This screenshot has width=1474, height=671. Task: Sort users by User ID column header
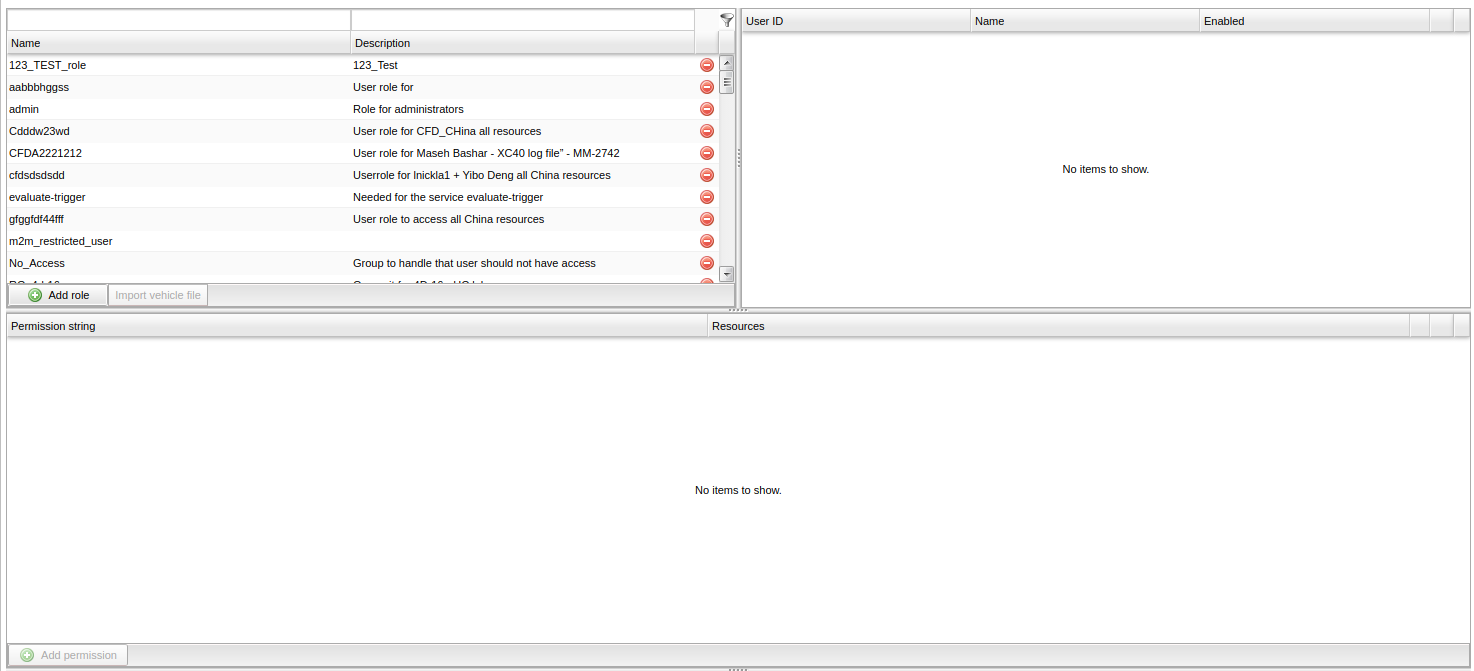855,21
